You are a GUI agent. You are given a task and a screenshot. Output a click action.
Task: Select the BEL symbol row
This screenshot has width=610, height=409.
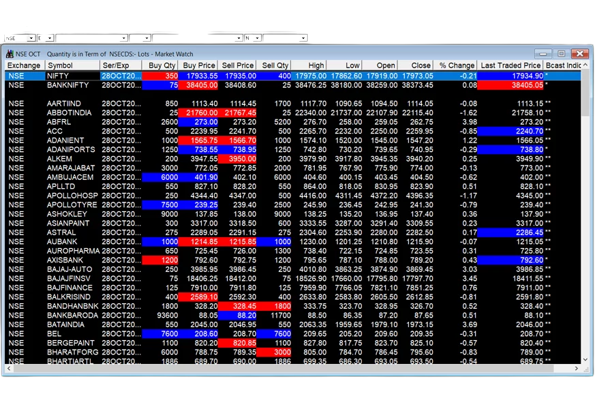pos(293,334)
